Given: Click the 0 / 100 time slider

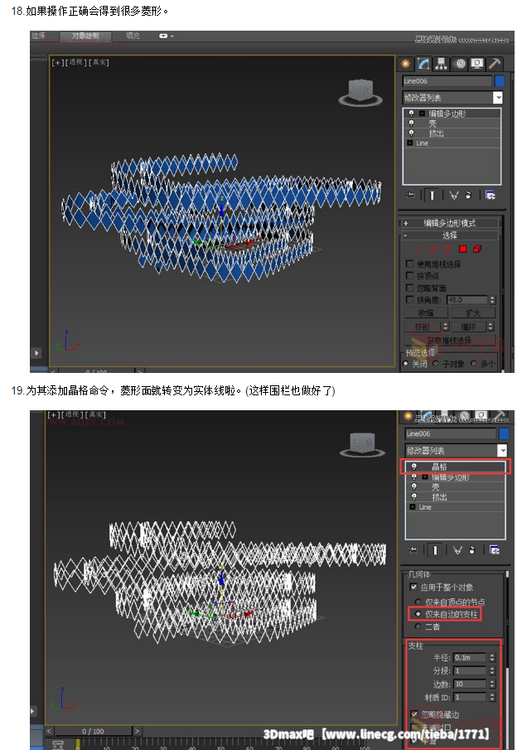Looking at the screenshot, I should click(x=93, y=731).
